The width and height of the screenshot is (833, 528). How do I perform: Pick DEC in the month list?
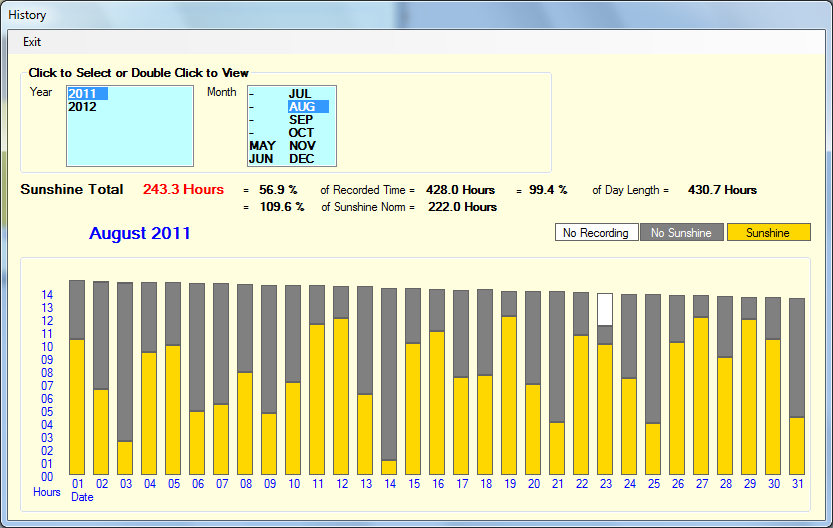tap(302, 159)
